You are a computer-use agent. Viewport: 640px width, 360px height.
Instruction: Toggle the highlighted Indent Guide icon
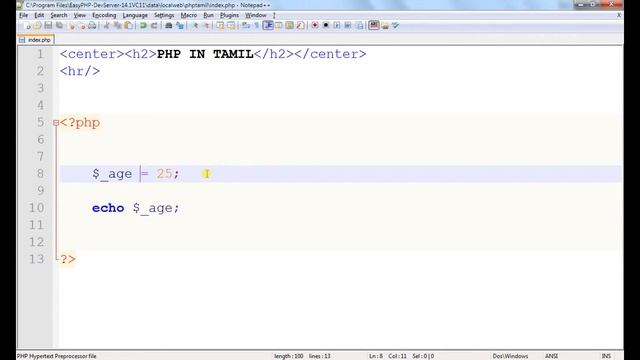(268, 26)
